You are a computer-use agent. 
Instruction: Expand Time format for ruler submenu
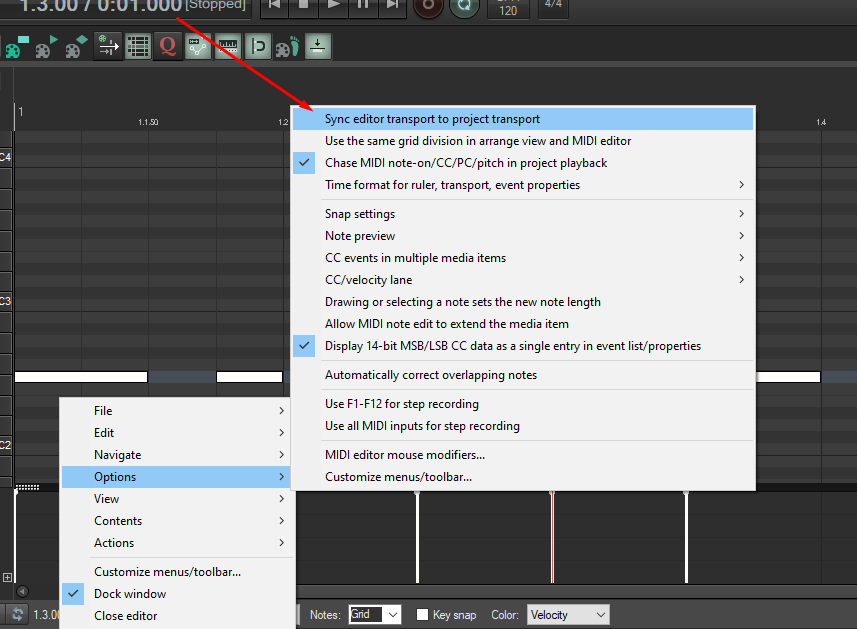pos(523,185)
